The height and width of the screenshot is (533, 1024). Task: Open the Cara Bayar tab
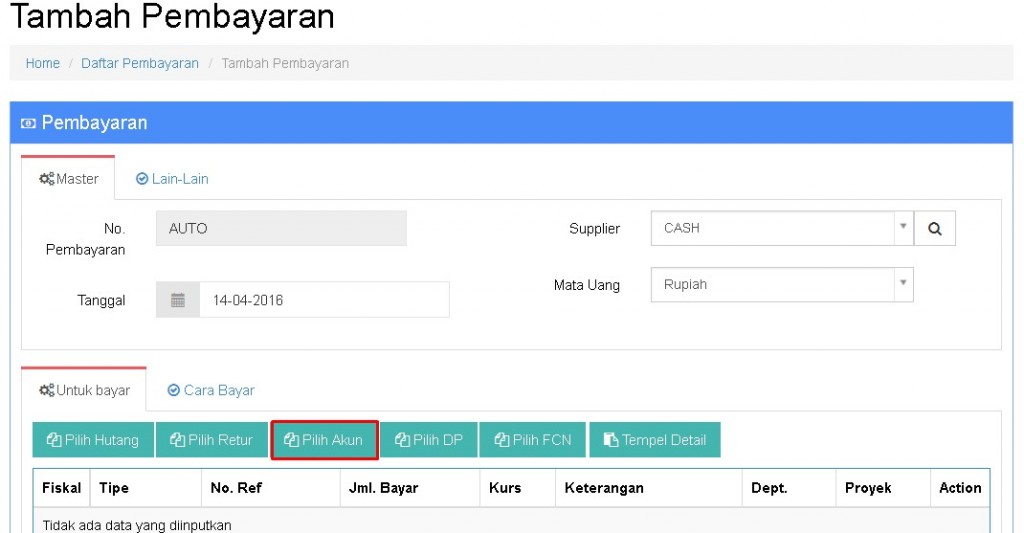coord(211,390)
